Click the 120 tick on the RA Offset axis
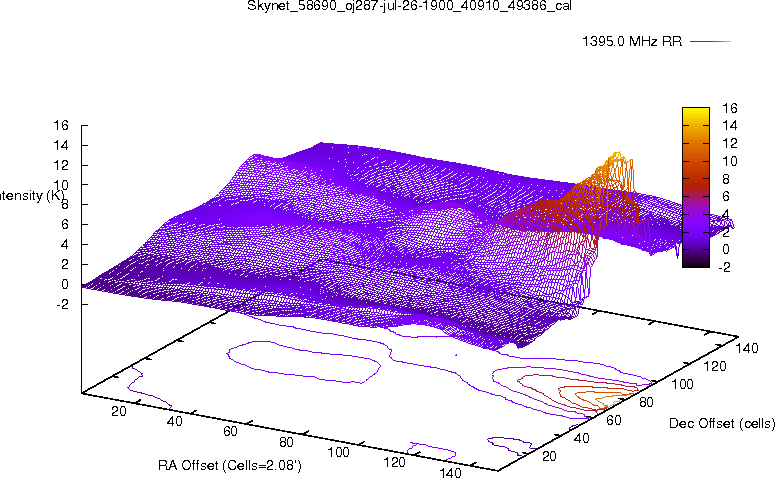The height and width of the screenshot is (478, 775). pos(394,462)
